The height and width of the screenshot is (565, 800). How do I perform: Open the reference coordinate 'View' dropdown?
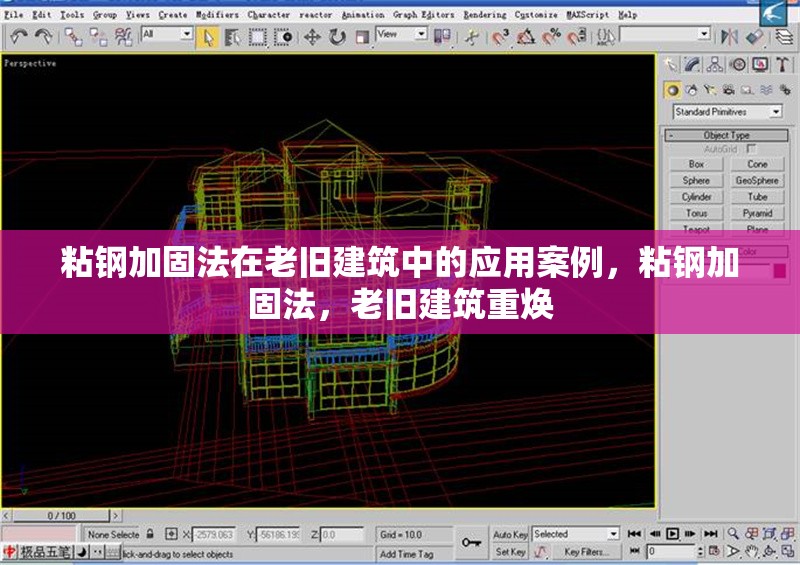[x=402, y=34]
